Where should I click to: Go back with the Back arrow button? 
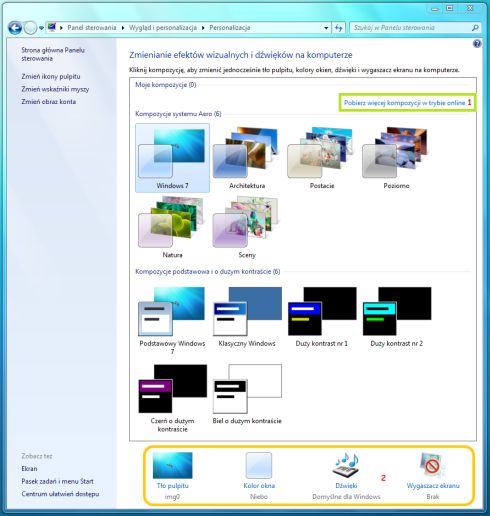pos(15,28)
